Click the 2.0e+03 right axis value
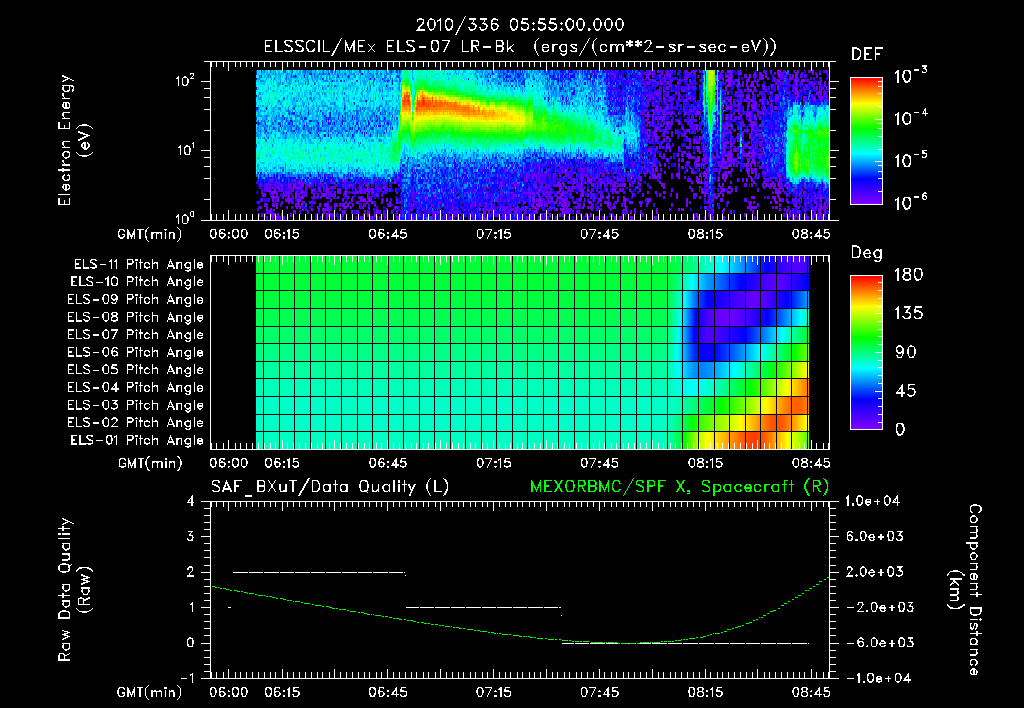The image size is (1024, 708). point(874,571)
